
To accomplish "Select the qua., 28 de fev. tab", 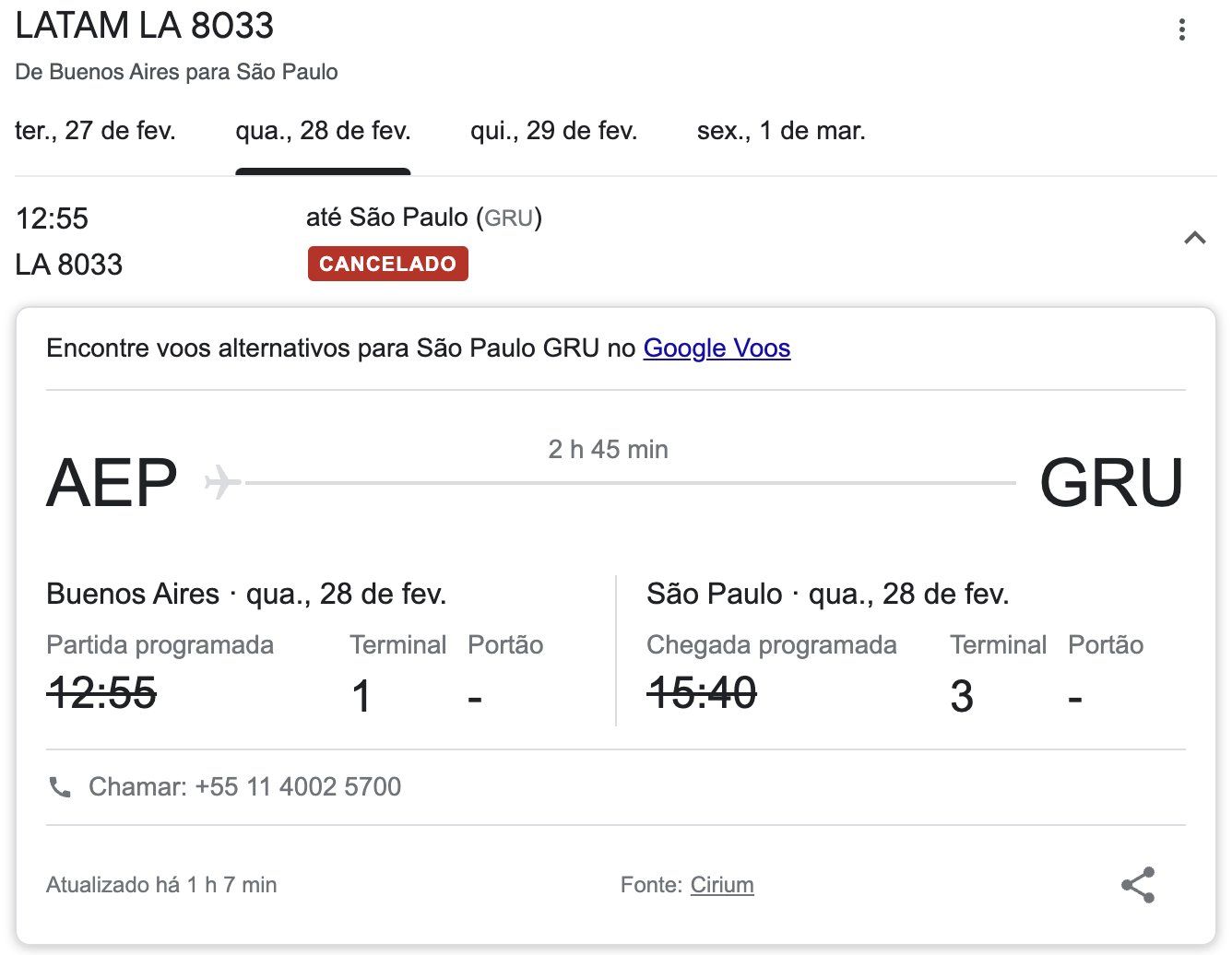I will [323, 131].
